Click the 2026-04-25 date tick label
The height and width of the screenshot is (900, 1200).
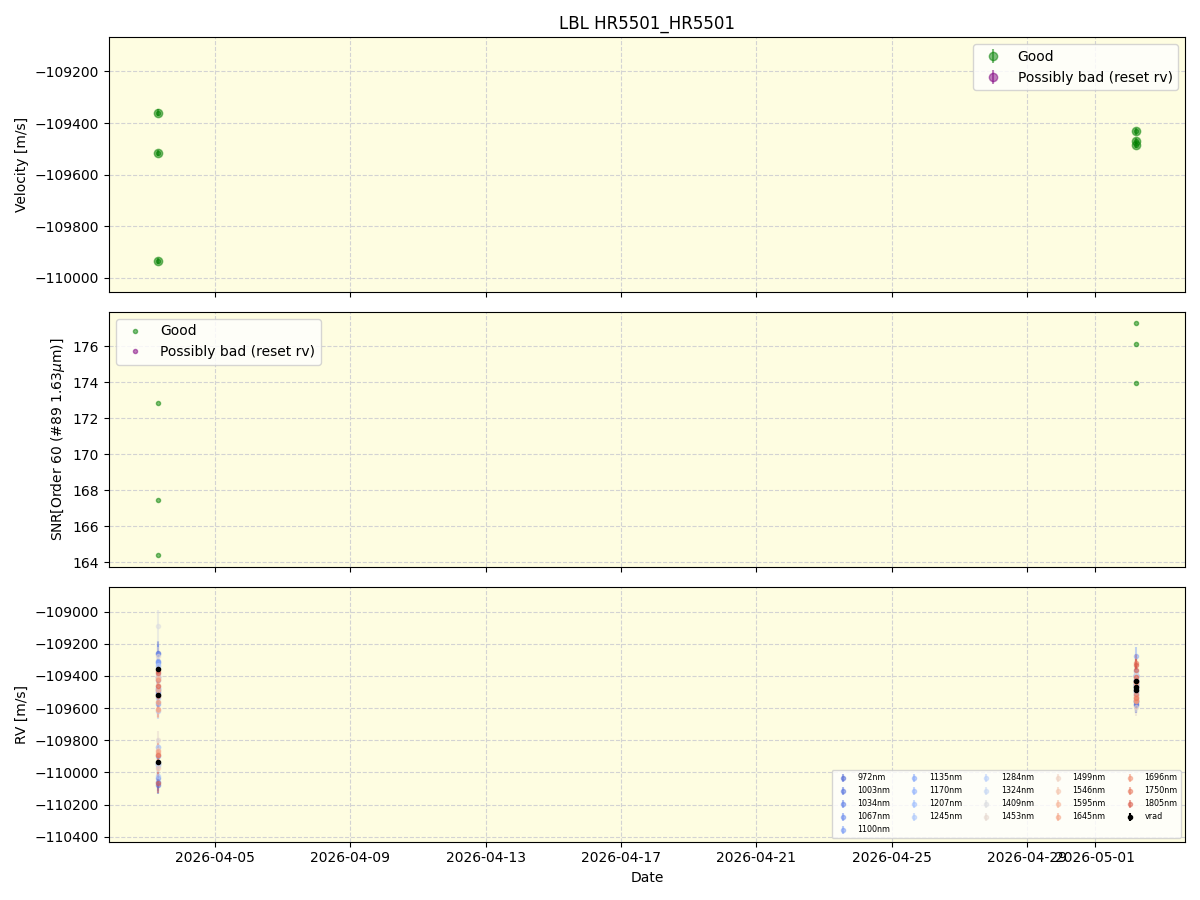pyautogui.click(x=892, y=857)
